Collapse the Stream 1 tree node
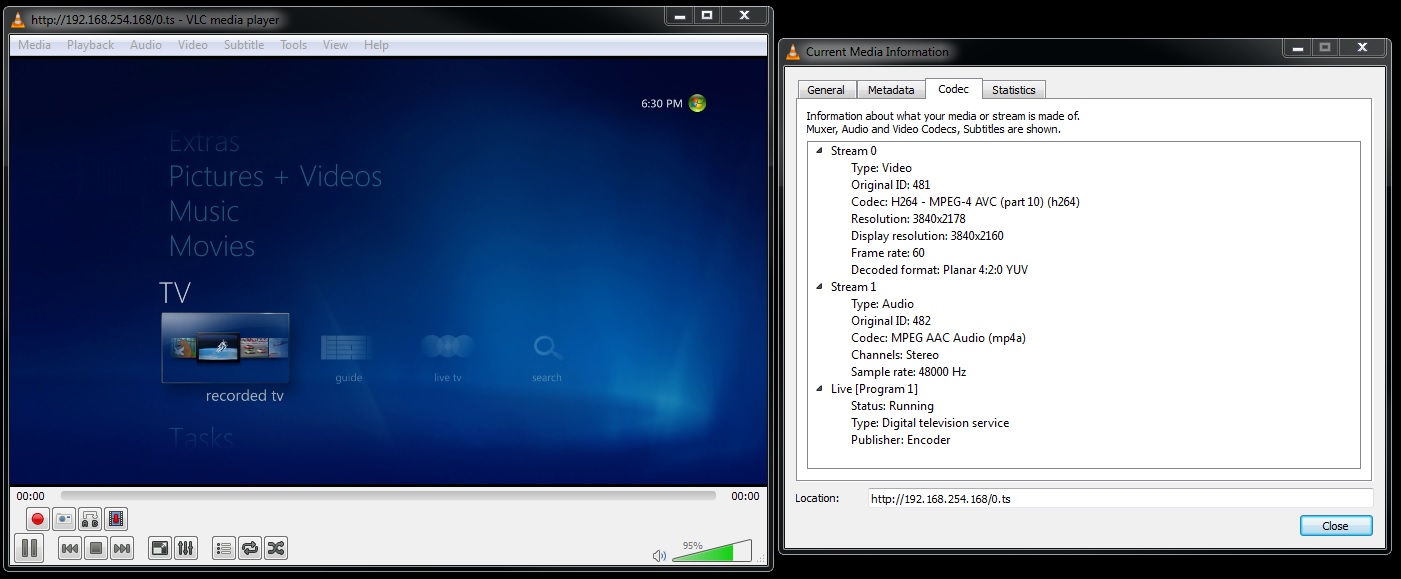 click(819, 287)
